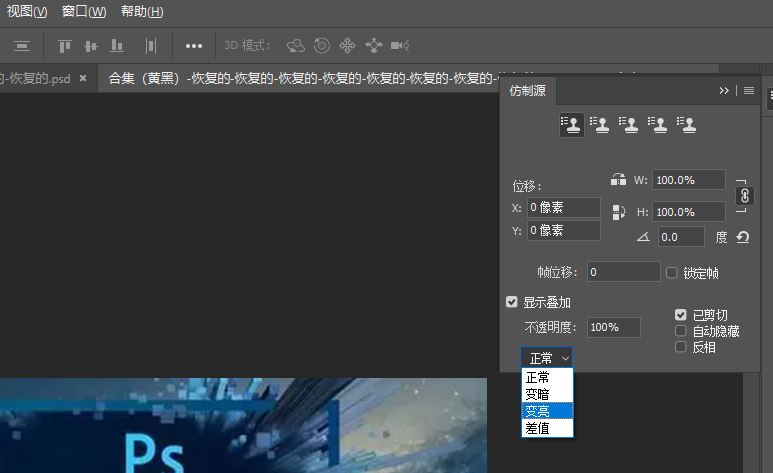Choose 变亮 from the dropdown list
Image resolution: width=773 pixels, height=473 pixels.
click(x=547, y=411)
